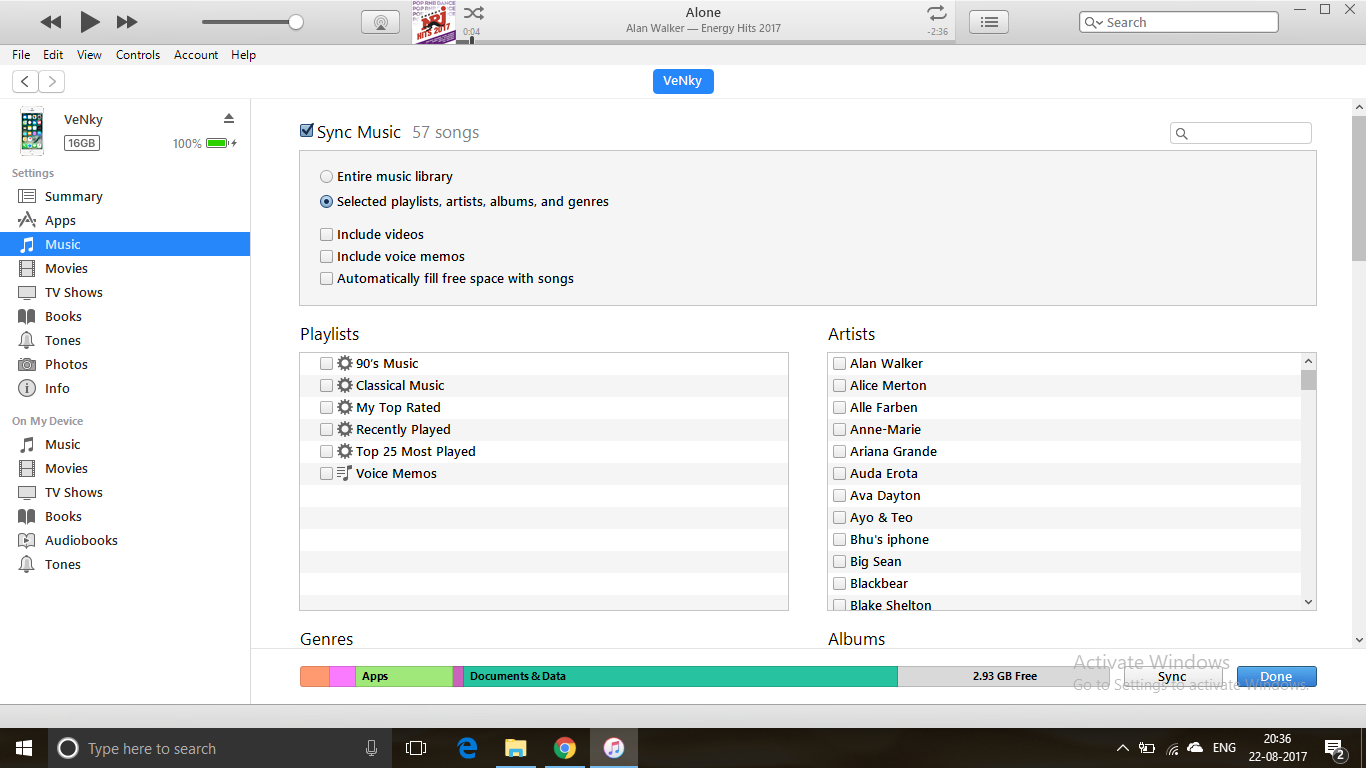Open the View menu

89,55
